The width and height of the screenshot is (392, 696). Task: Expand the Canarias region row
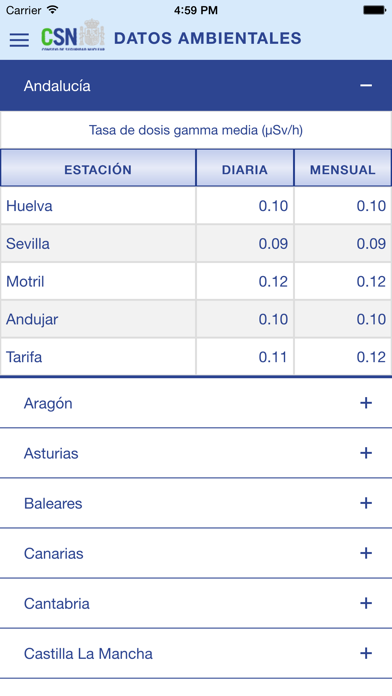pyautogui.click(x=196, y=554)
